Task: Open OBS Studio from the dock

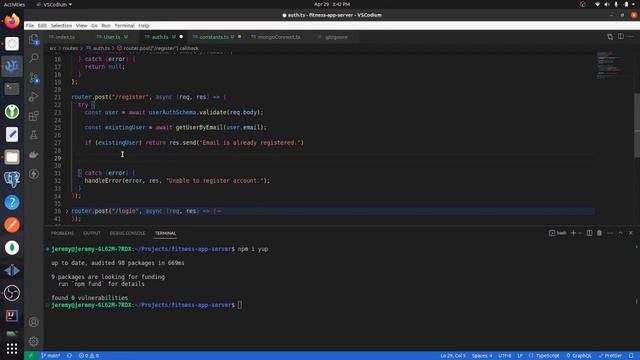Action: pos(12,293)
